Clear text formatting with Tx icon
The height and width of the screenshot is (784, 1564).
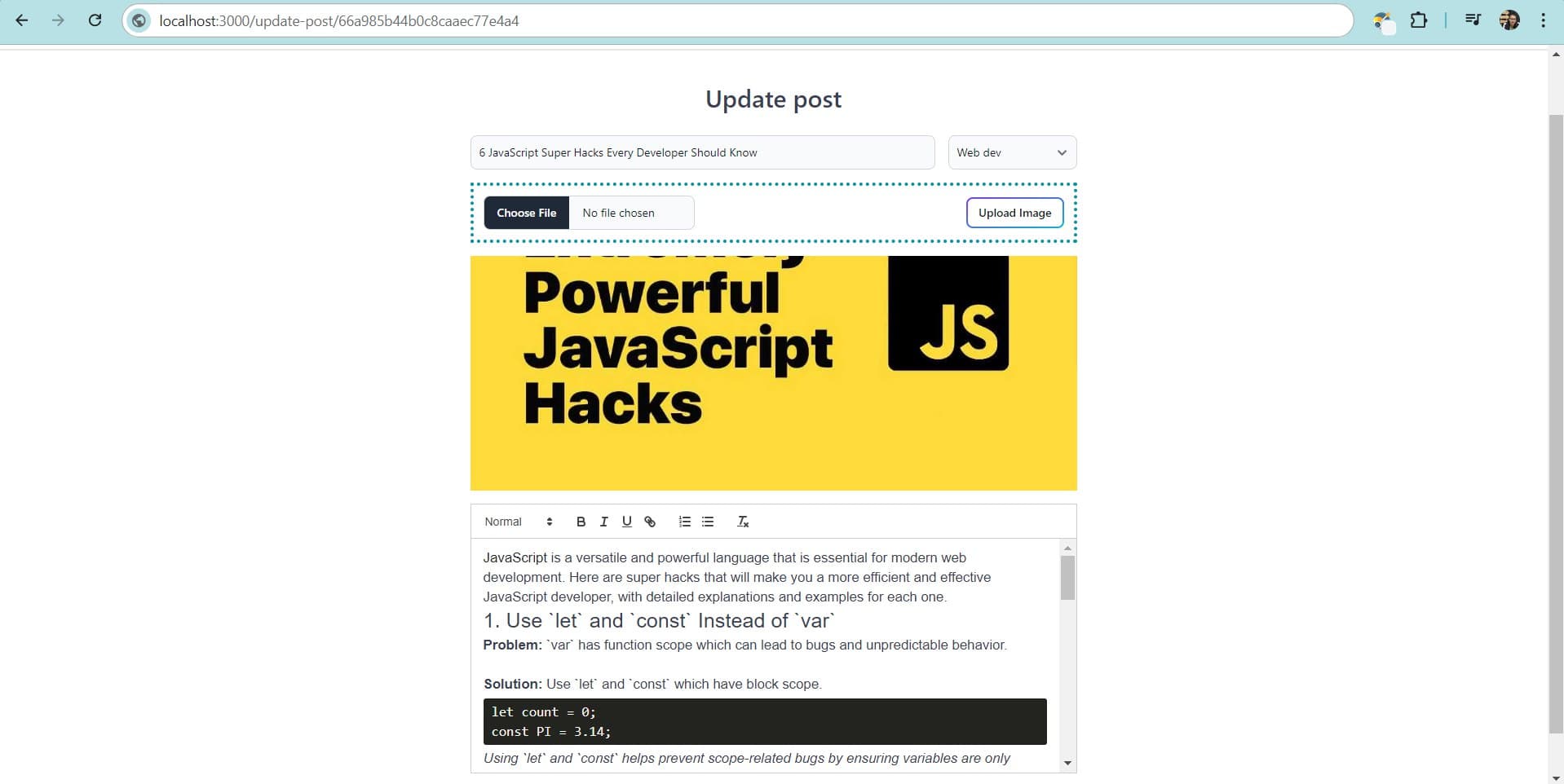[743, 522]
